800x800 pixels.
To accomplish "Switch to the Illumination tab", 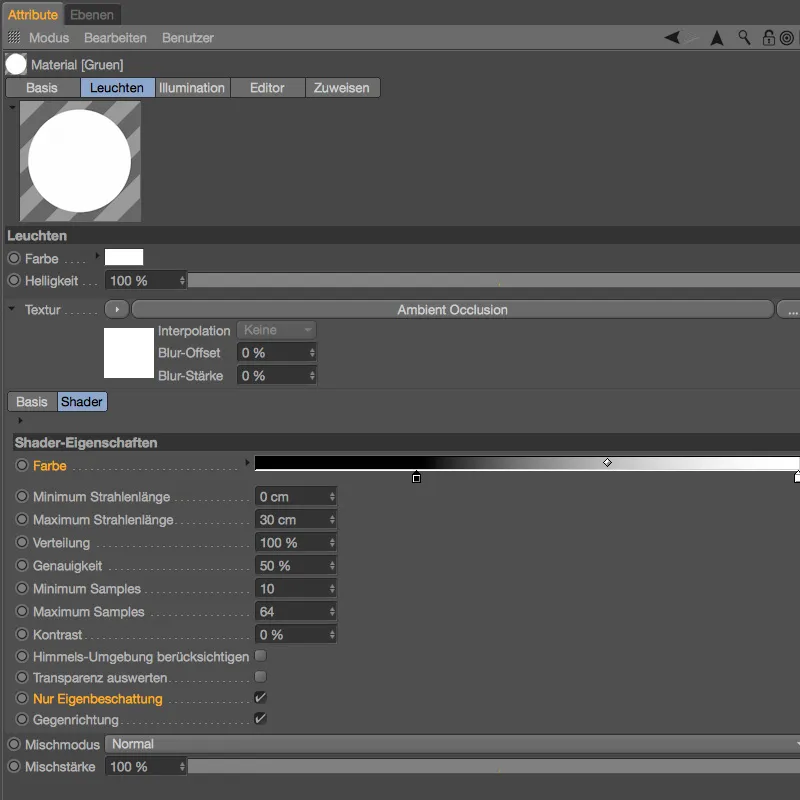I will tap(191, 87).
